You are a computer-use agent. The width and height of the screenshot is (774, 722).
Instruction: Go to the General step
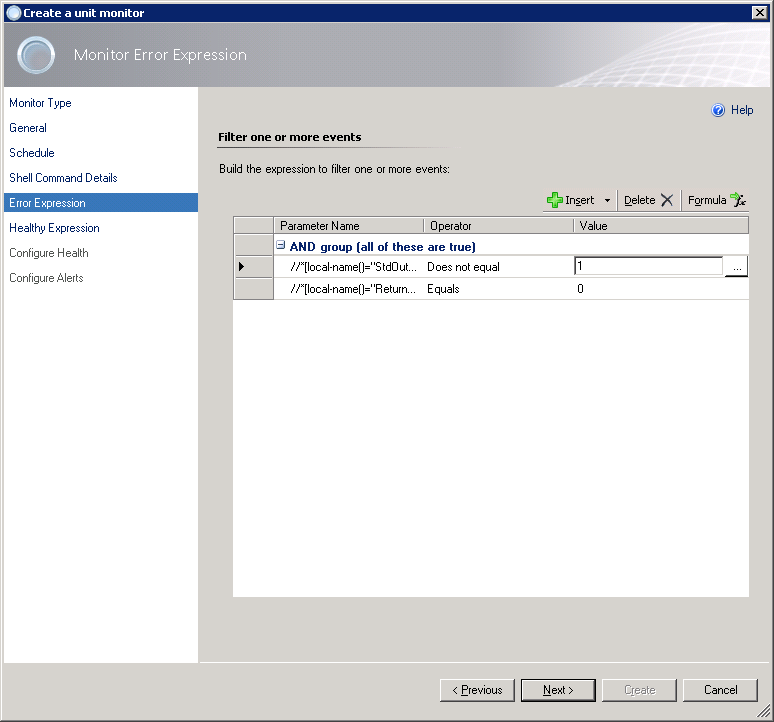(28, 128)
